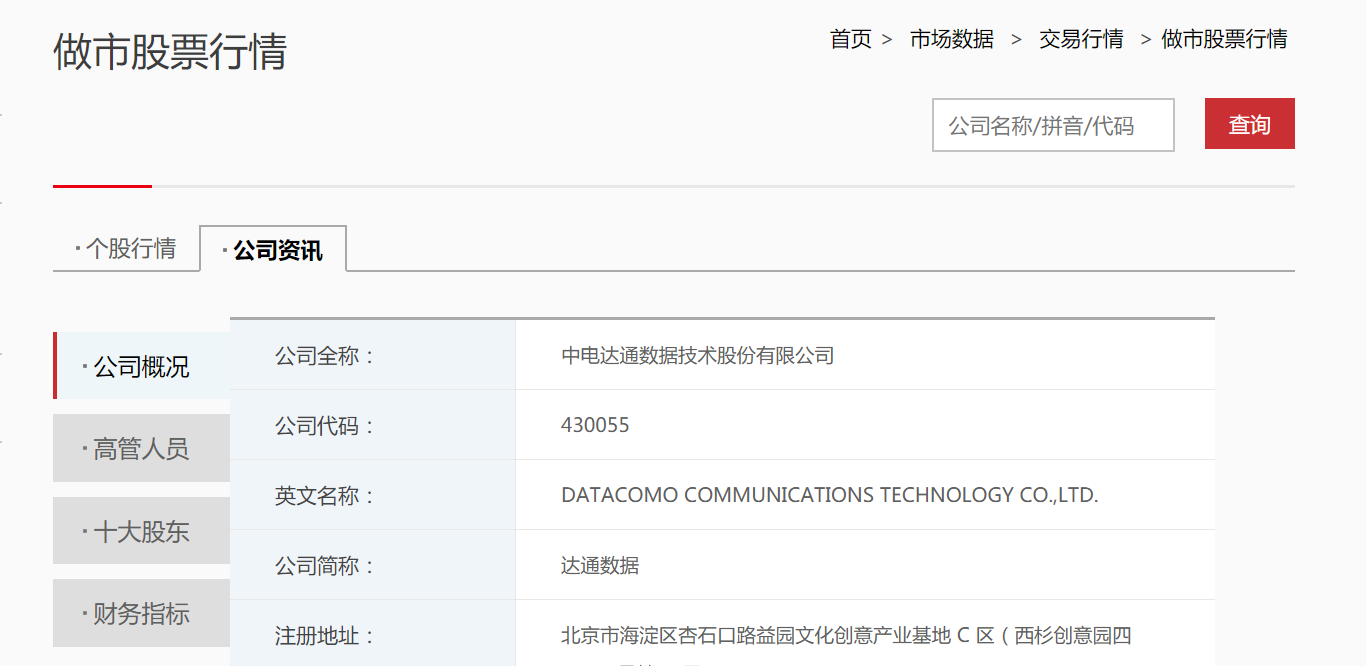Screen dimensions: 1366x666
Task: Select the 英文名称 label cell
Action: tap(373, 495)
